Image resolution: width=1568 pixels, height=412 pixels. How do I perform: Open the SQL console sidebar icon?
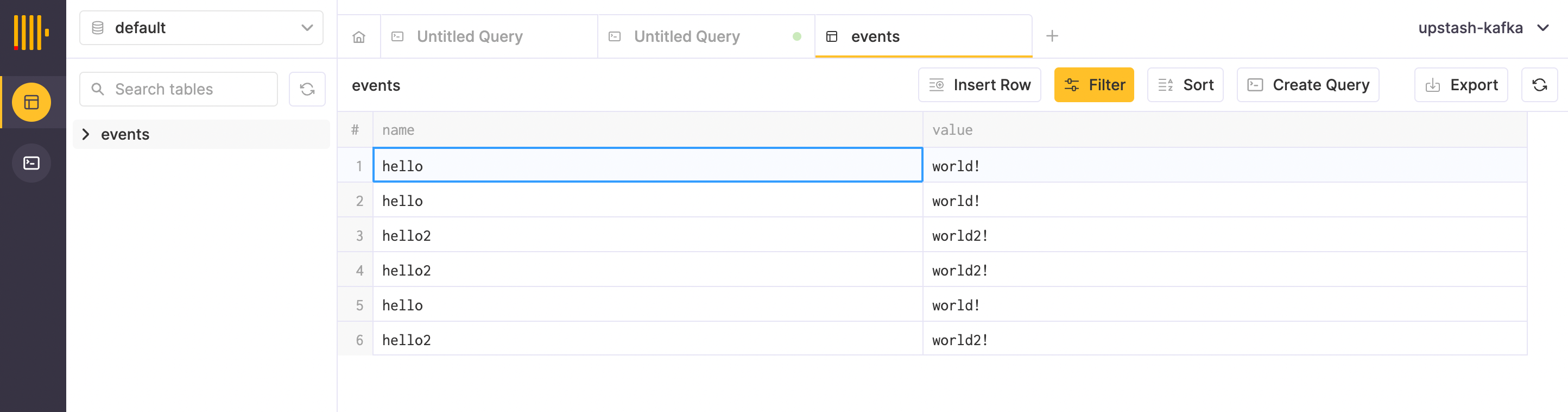pyautogui.click(x=31, y=163)
